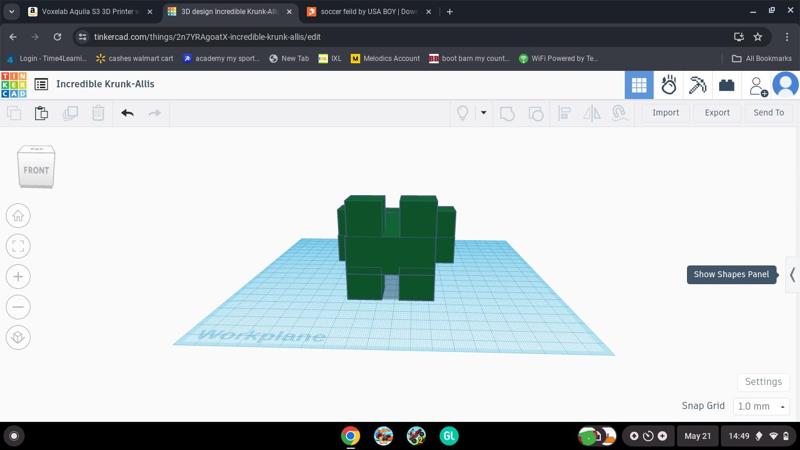The image size is (800, 450).
Task: Undo the last action
Action: click(127, 113)
